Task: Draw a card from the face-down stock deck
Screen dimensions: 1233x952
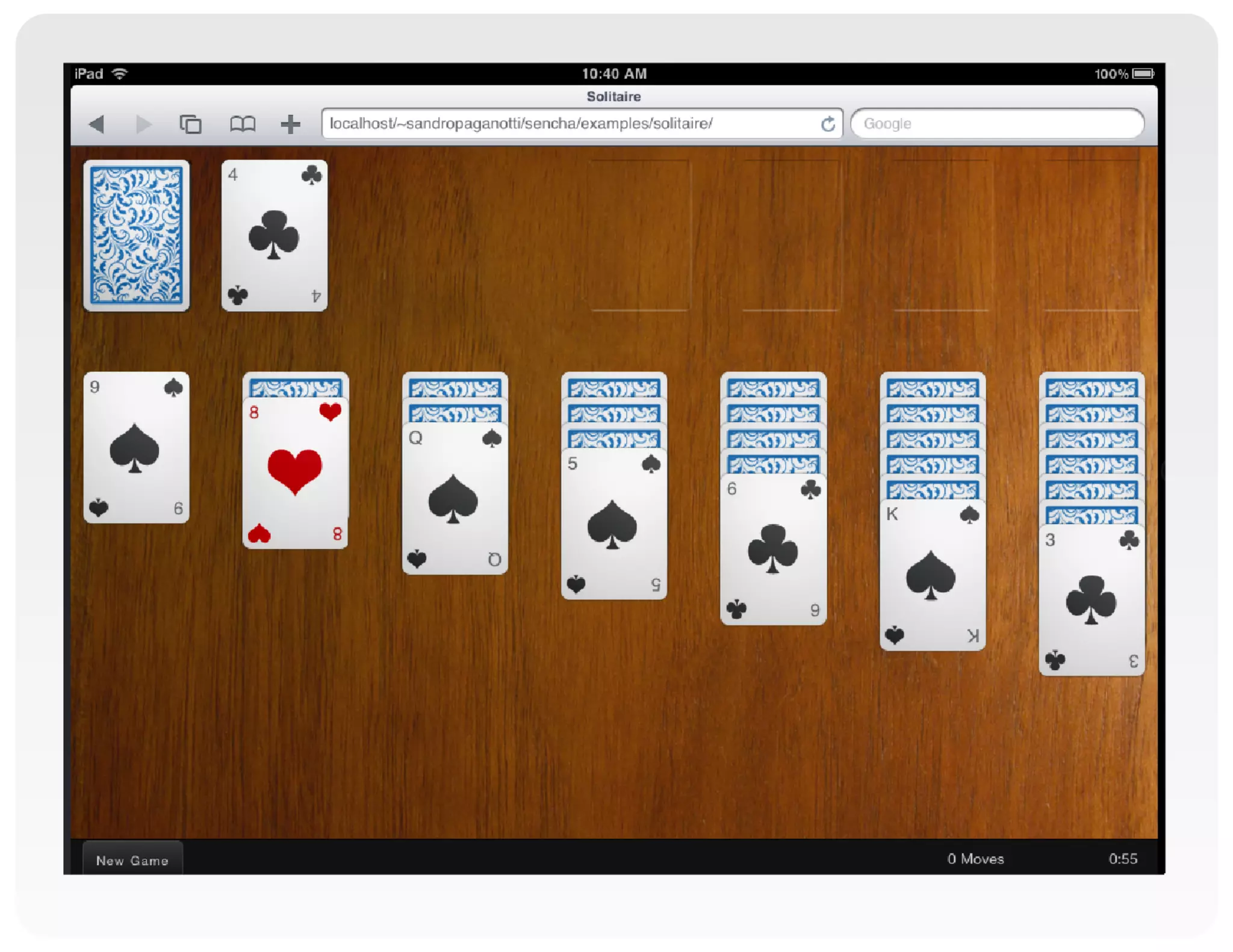Action: point(137,235)
